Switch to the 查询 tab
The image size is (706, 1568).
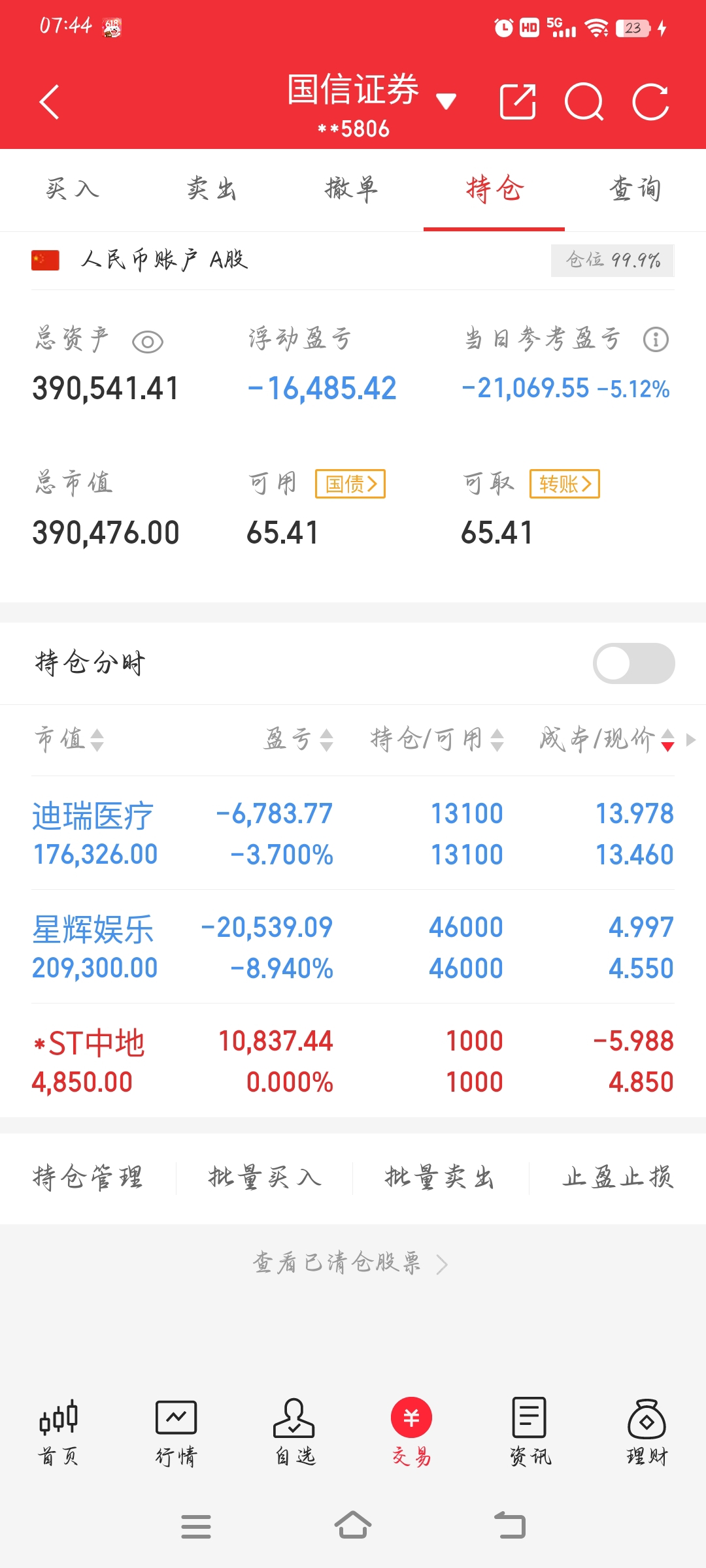(x=635, y=189)
